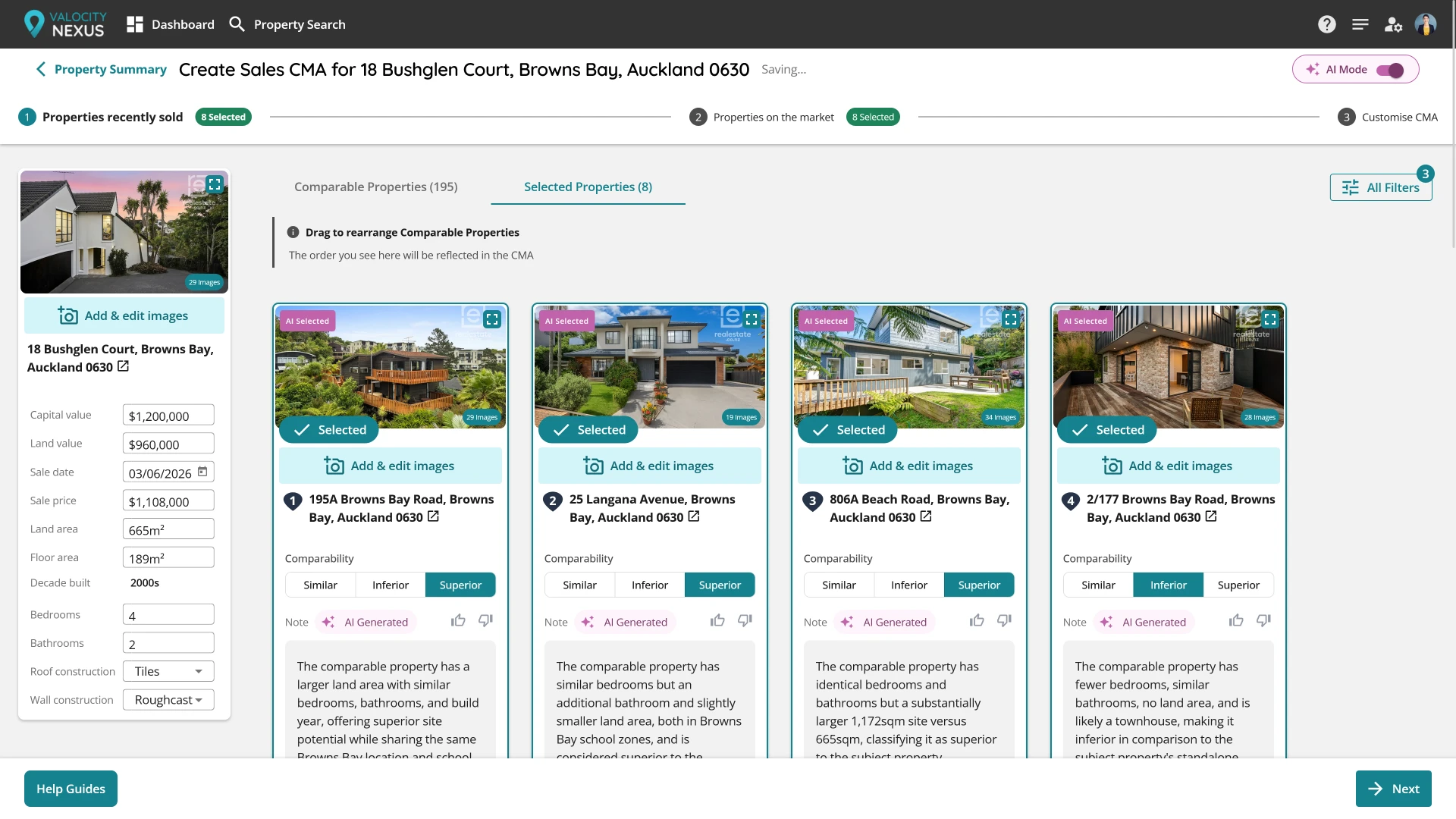Open user settings icon in header

coord(1393,24)
